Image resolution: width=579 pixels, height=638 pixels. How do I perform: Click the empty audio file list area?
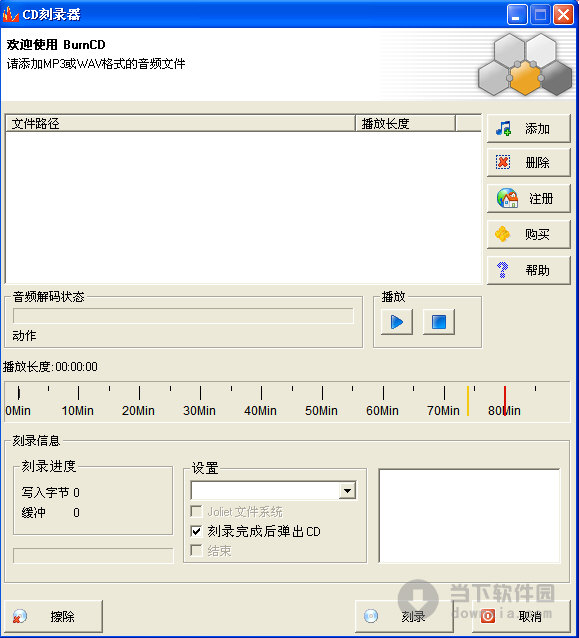coord(243,207)
